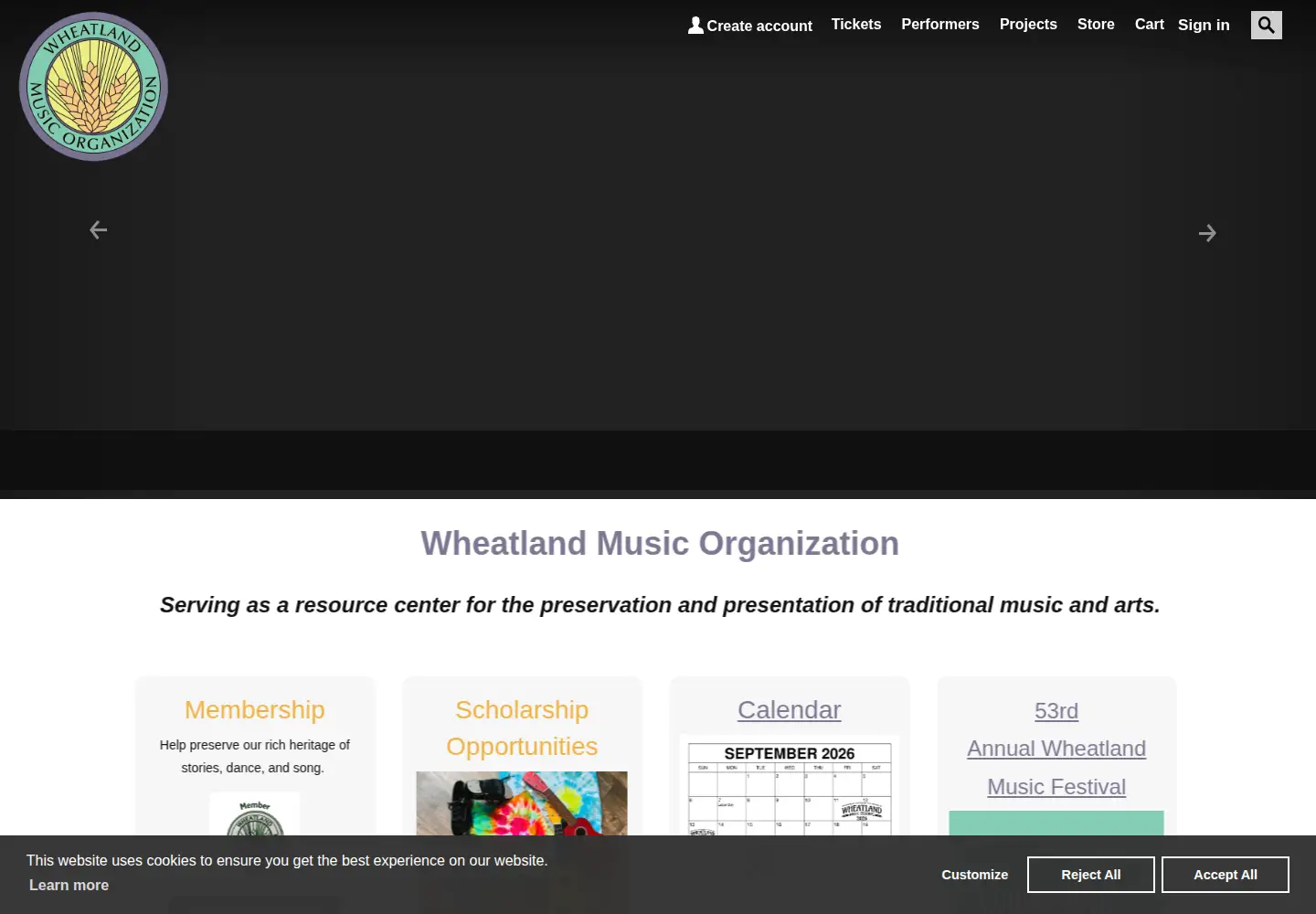Click the Customize cookies button

point(975,875)
